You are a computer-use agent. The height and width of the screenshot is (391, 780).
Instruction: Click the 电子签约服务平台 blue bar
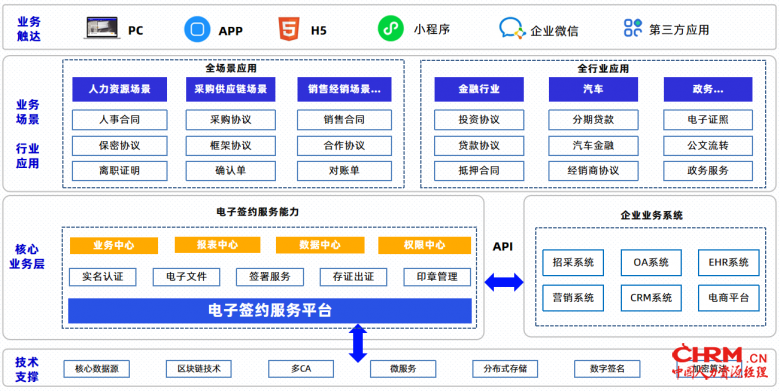pyautogui.click(x=270, y=310)
